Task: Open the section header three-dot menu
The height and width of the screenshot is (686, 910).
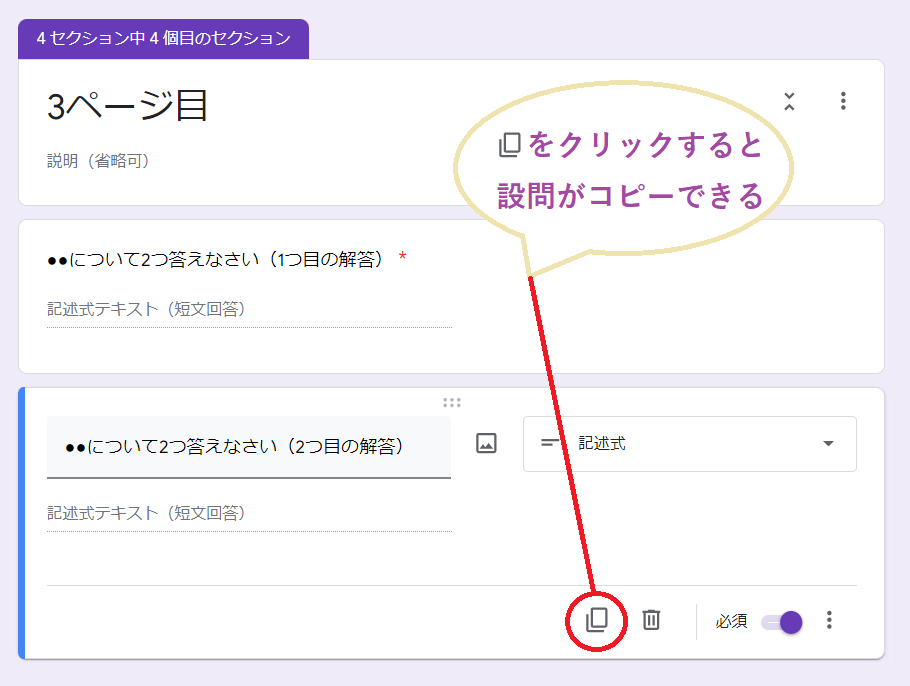Action: pyautogui.click(x=843, y=101)
